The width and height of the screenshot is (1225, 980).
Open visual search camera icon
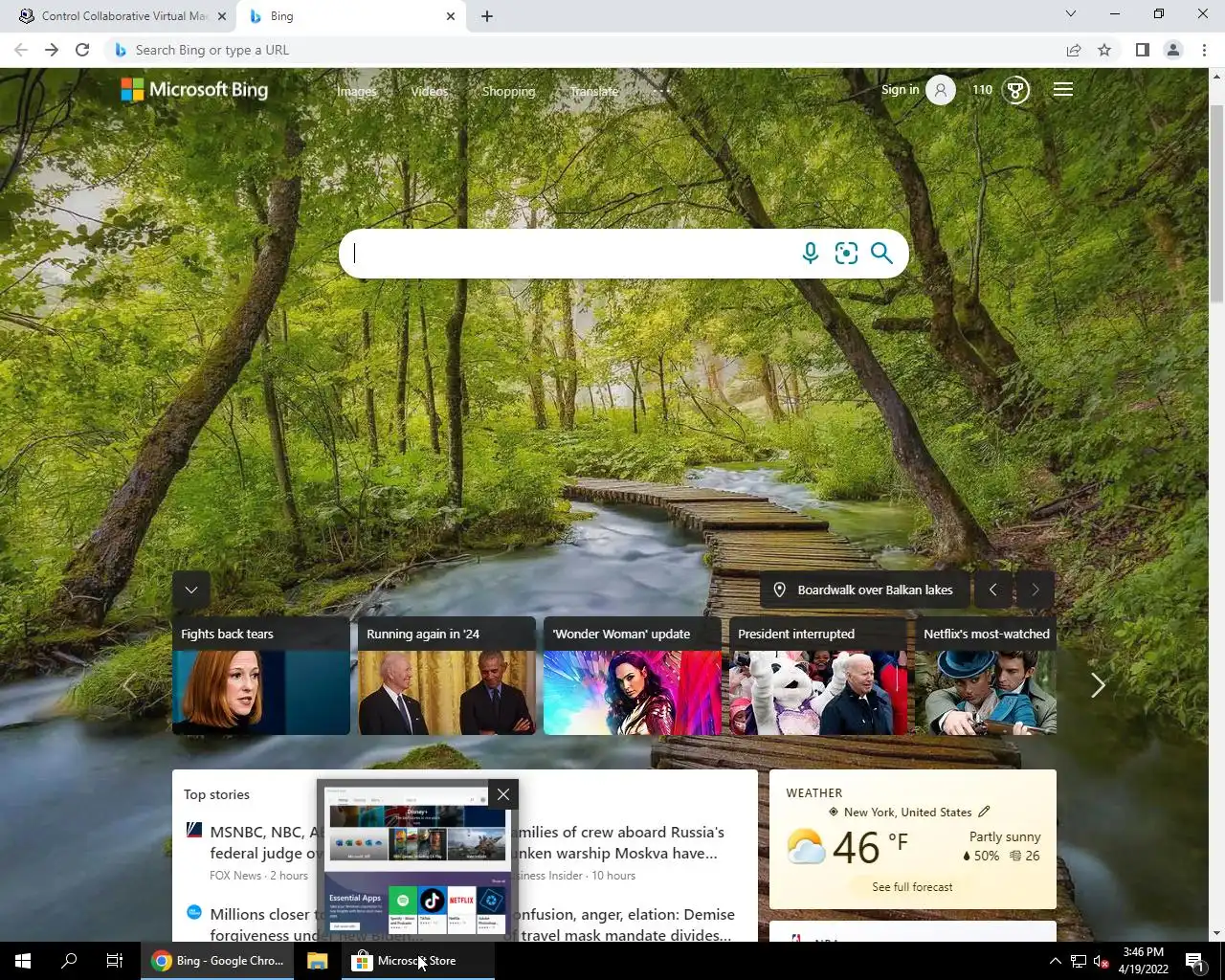coord(846,253)
